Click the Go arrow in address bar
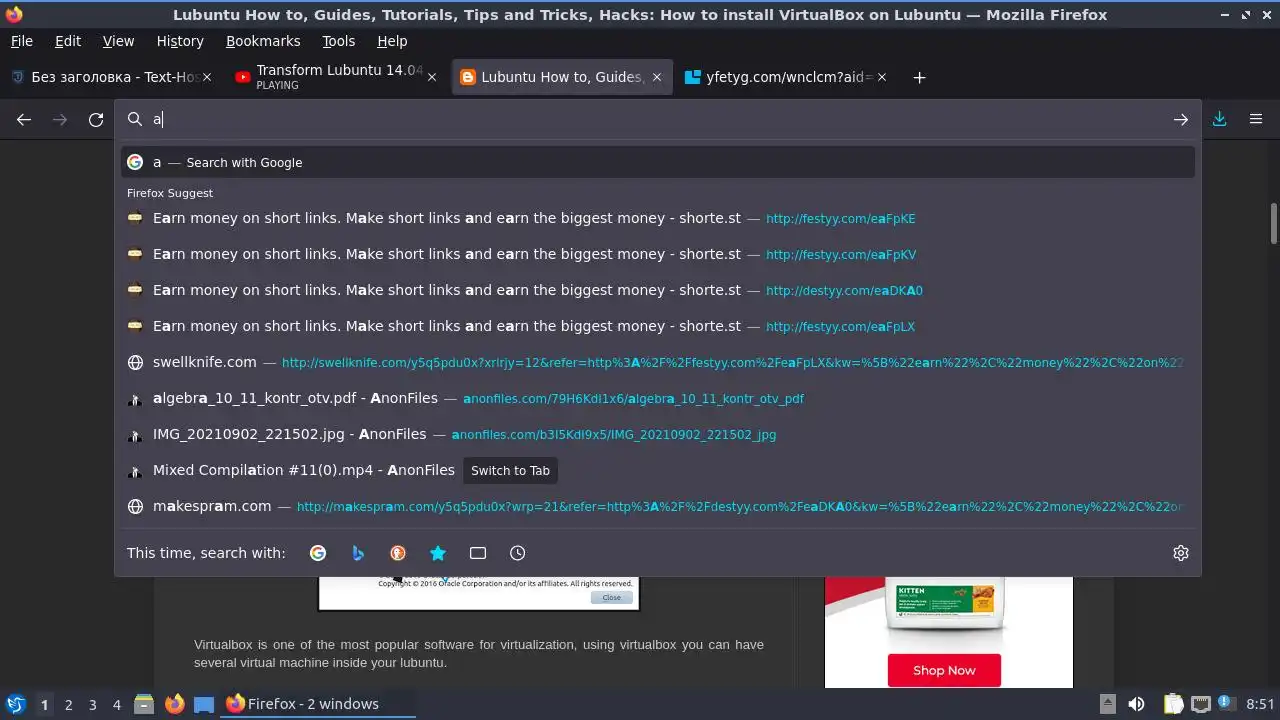Image resolution: width=1280 pixels, height=720 pixels. click(1181, 120)
